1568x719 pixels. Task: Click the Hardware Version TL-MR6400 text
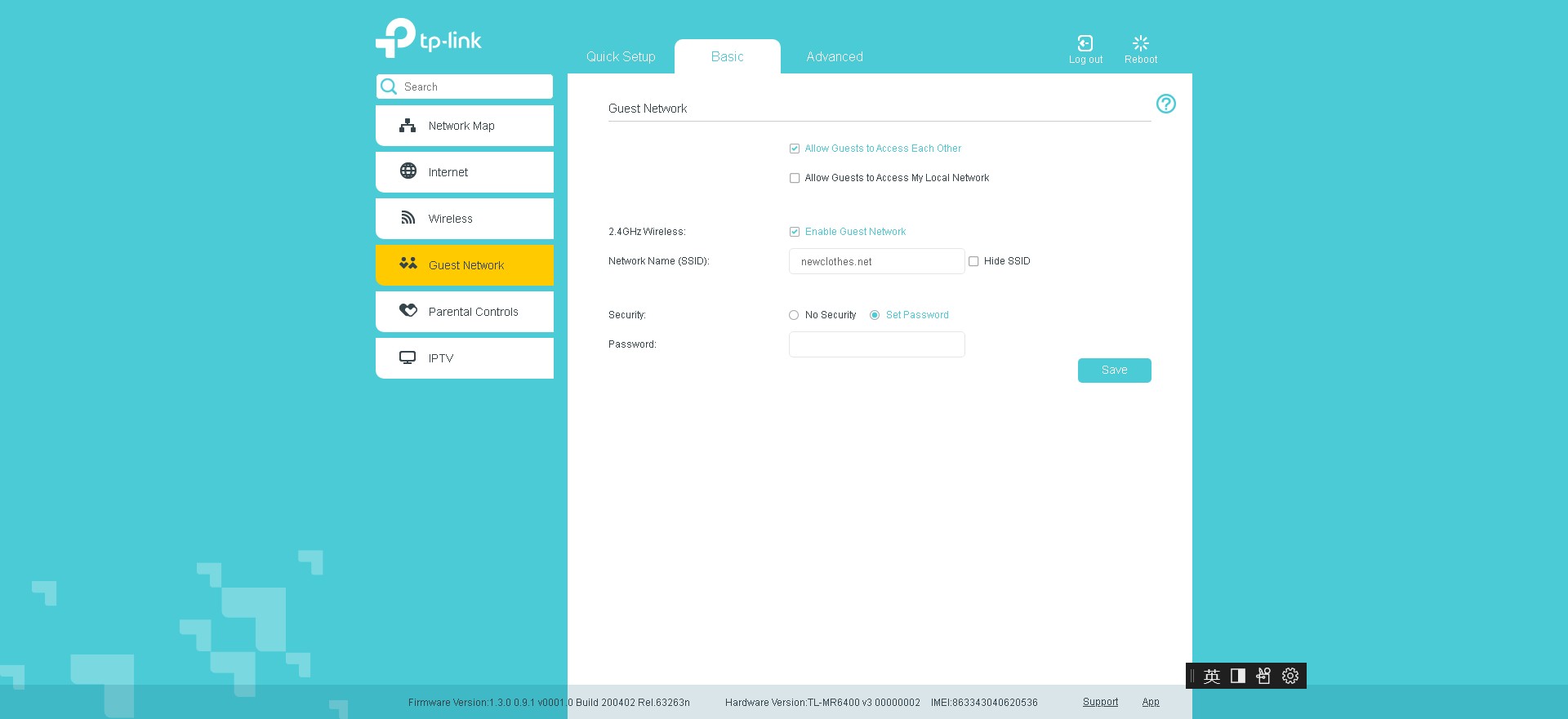(822, 703)
